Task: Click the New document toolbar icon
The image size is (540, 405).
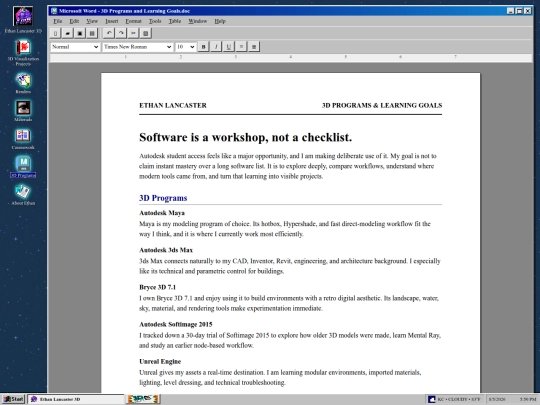Action: click(55, 33)
